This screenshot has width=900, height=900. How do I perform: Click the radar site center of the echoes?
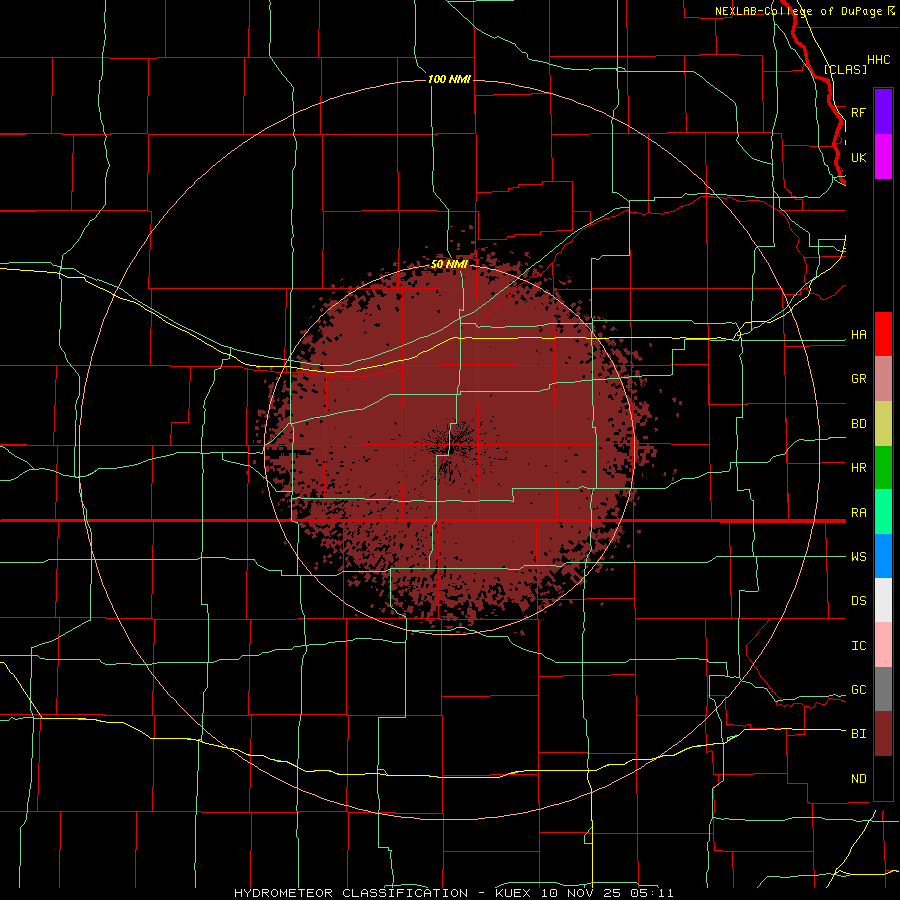point(449,448)
